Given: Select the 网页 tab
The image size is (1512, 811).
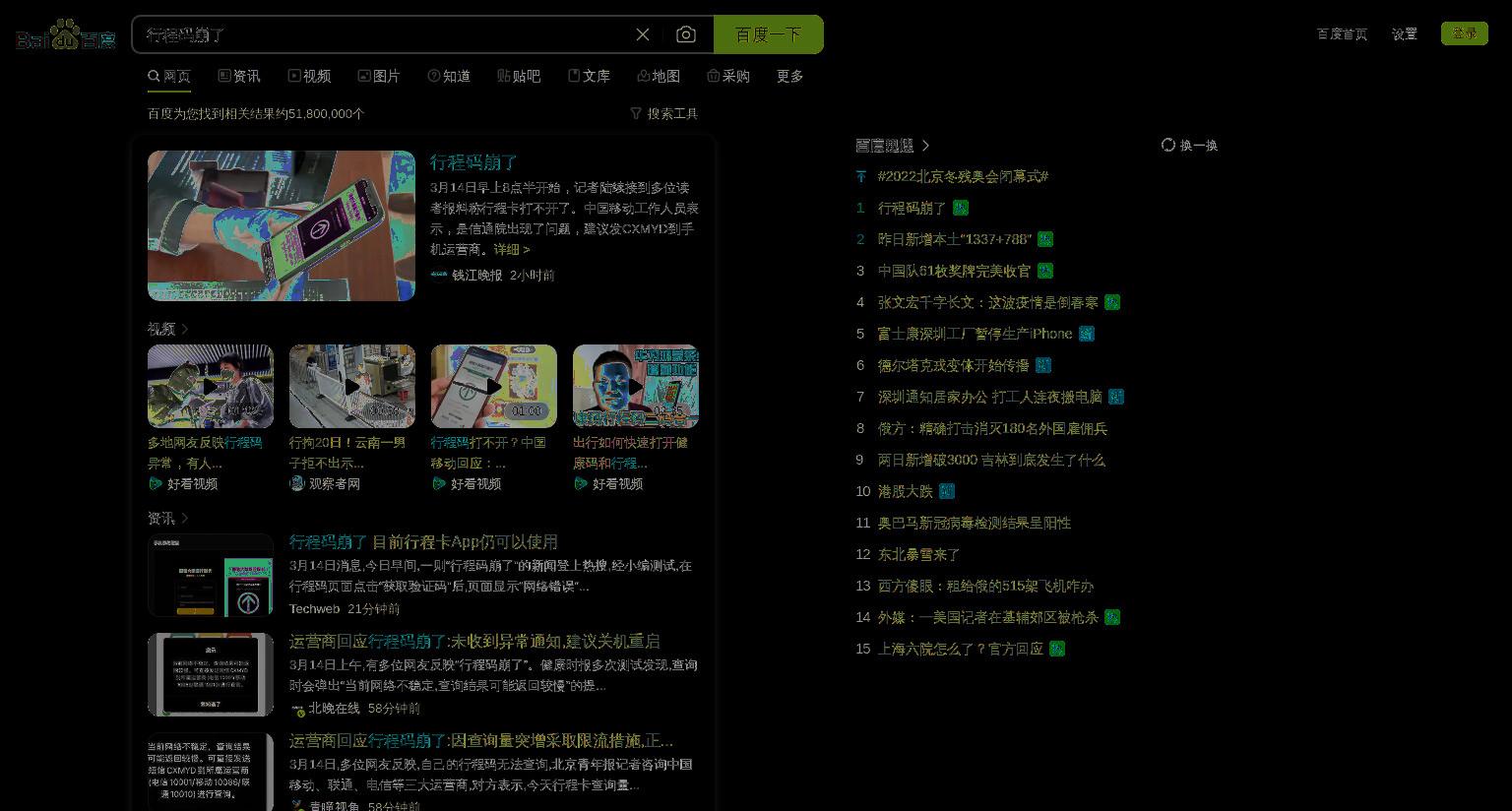Looking at the screenshot, I should [x=169, y=76].
